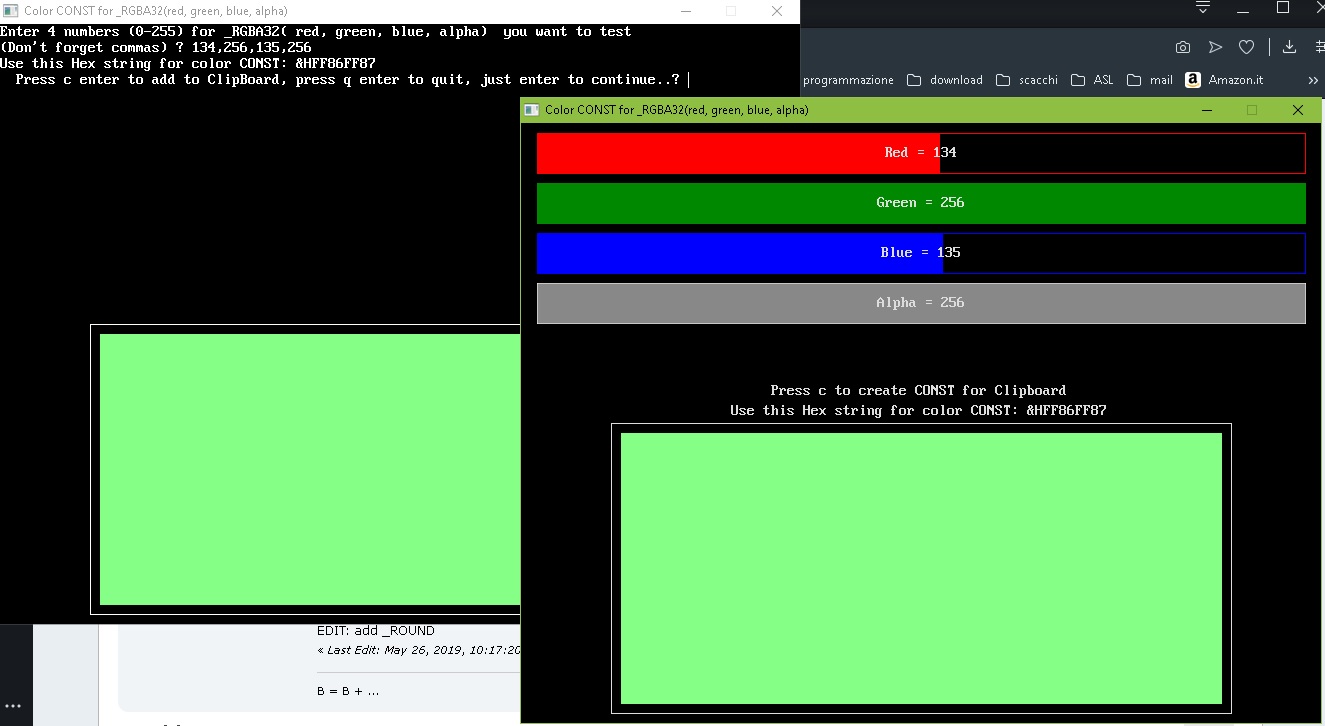1325x726 pixels.
Task: Click the three-dots icon in browser sidebar
Action: click(x=13, y=706)
